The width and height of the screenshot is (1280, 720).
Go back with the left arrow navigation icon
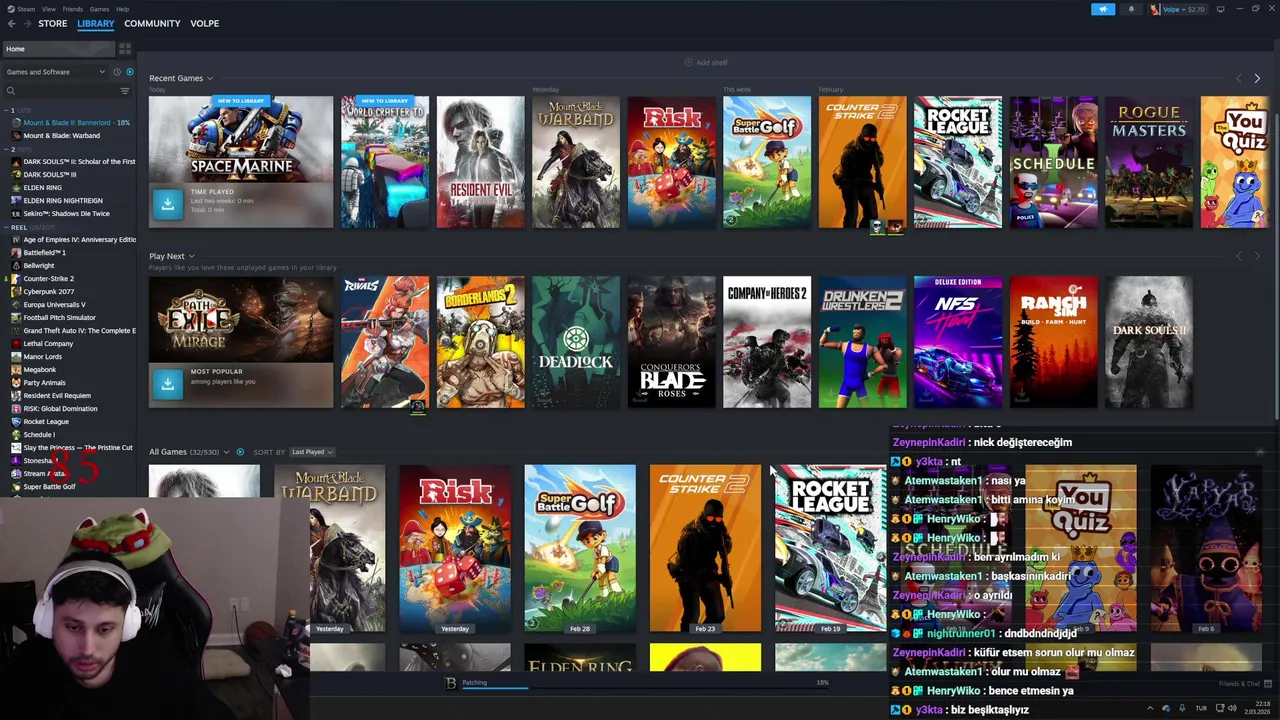pos(12,23)
